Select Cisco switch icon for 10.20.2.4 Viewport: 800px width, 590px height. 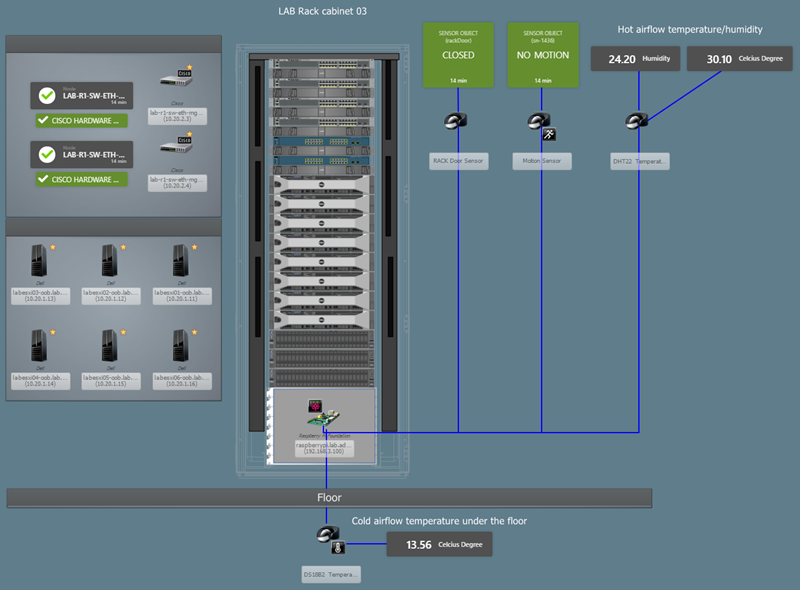(177, 145)
